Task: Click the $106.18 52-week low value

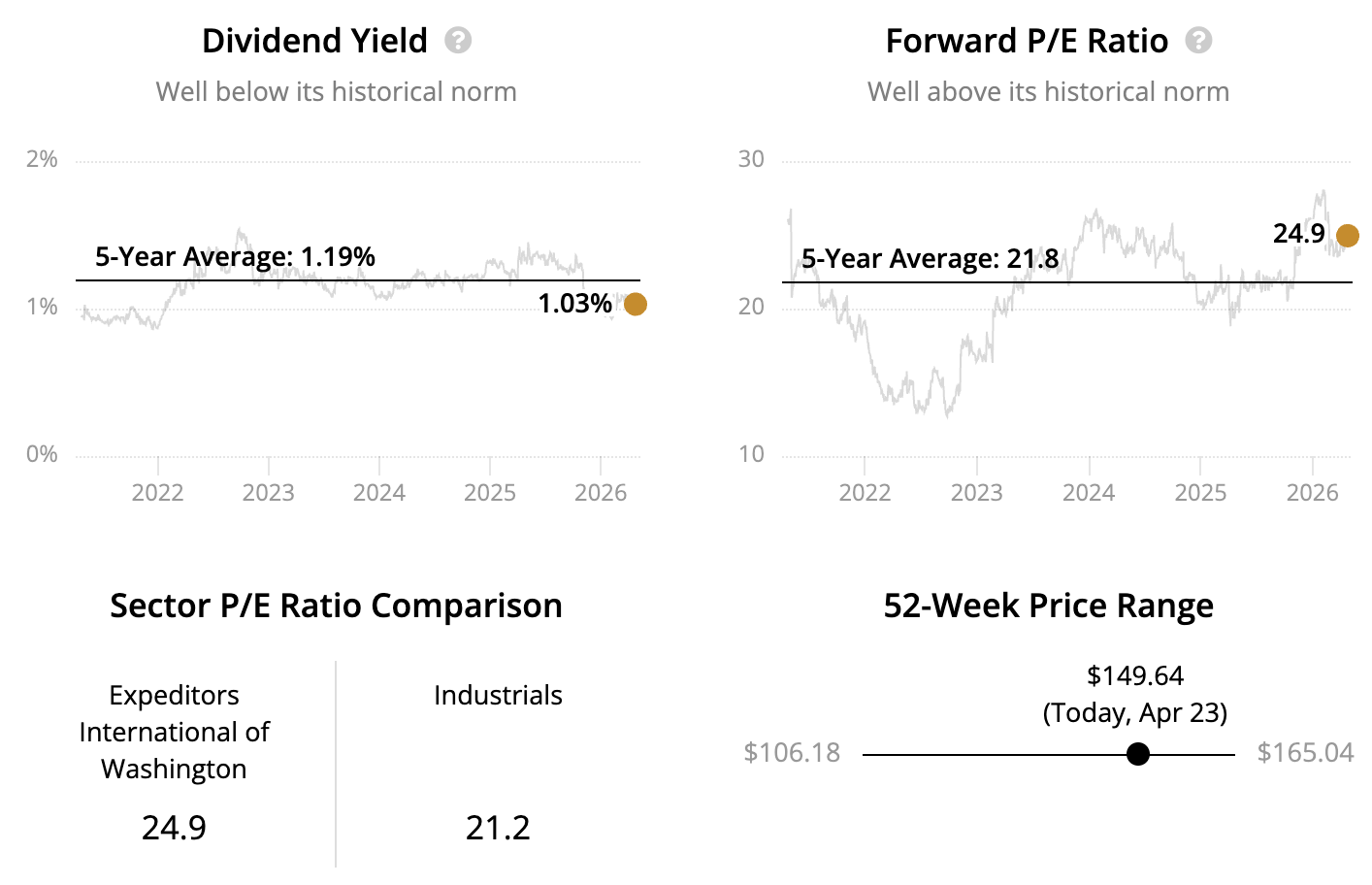Action: (x=792, y=753)
